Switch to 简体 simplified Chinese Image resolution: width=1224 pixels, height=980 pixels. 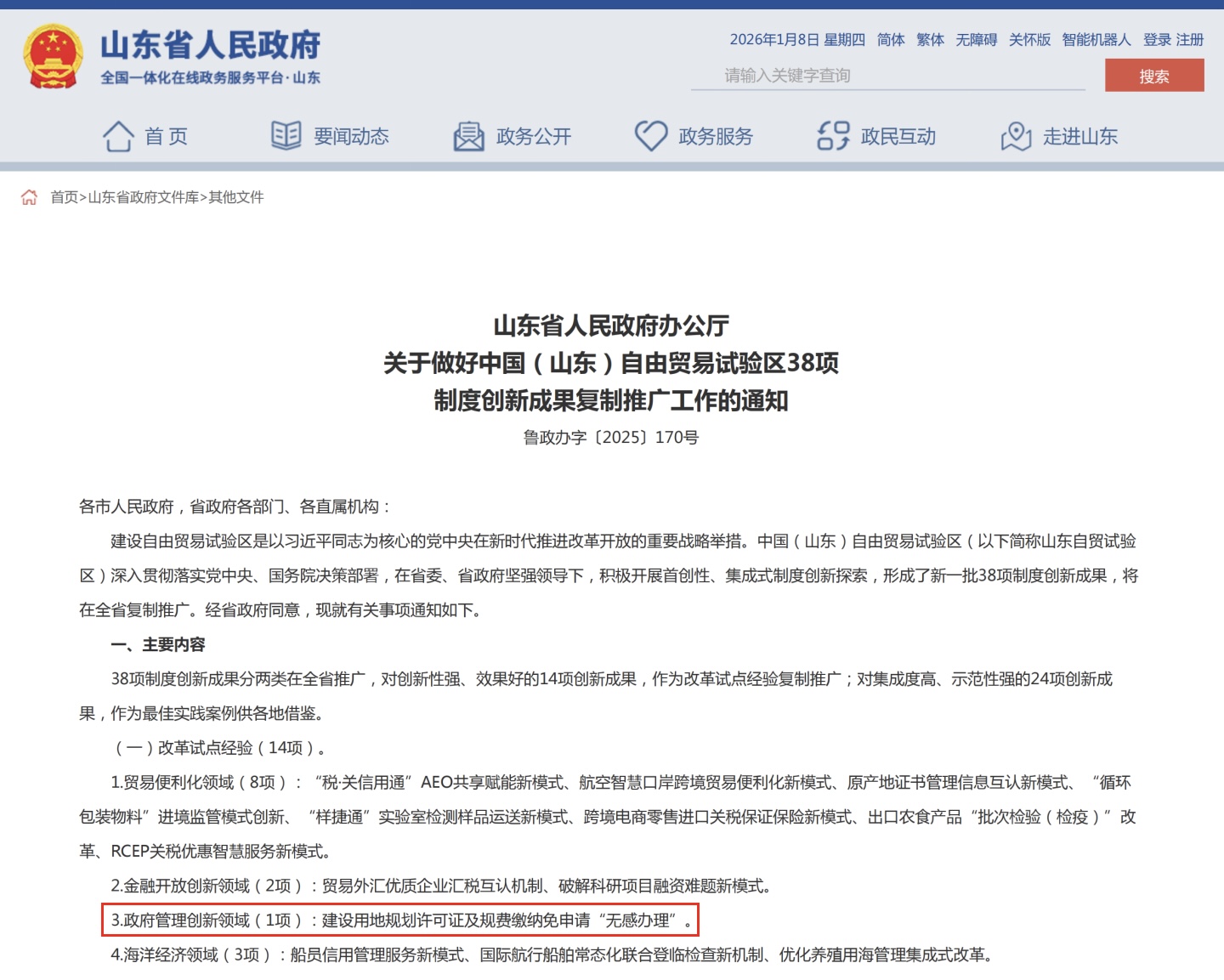tap(891, 40)
